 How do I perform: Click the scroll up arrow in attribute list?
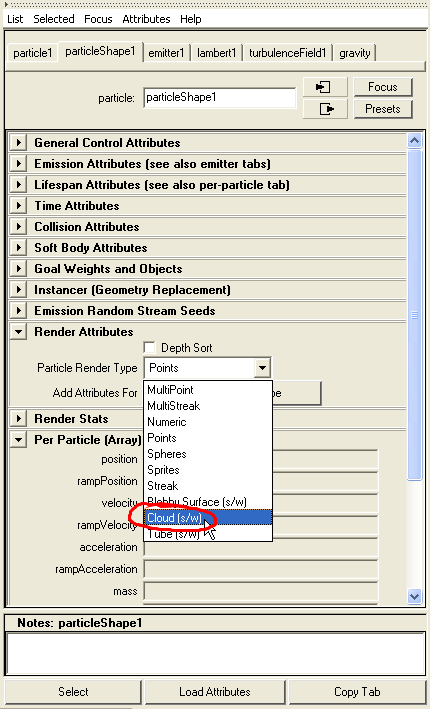tap(414, 141)
